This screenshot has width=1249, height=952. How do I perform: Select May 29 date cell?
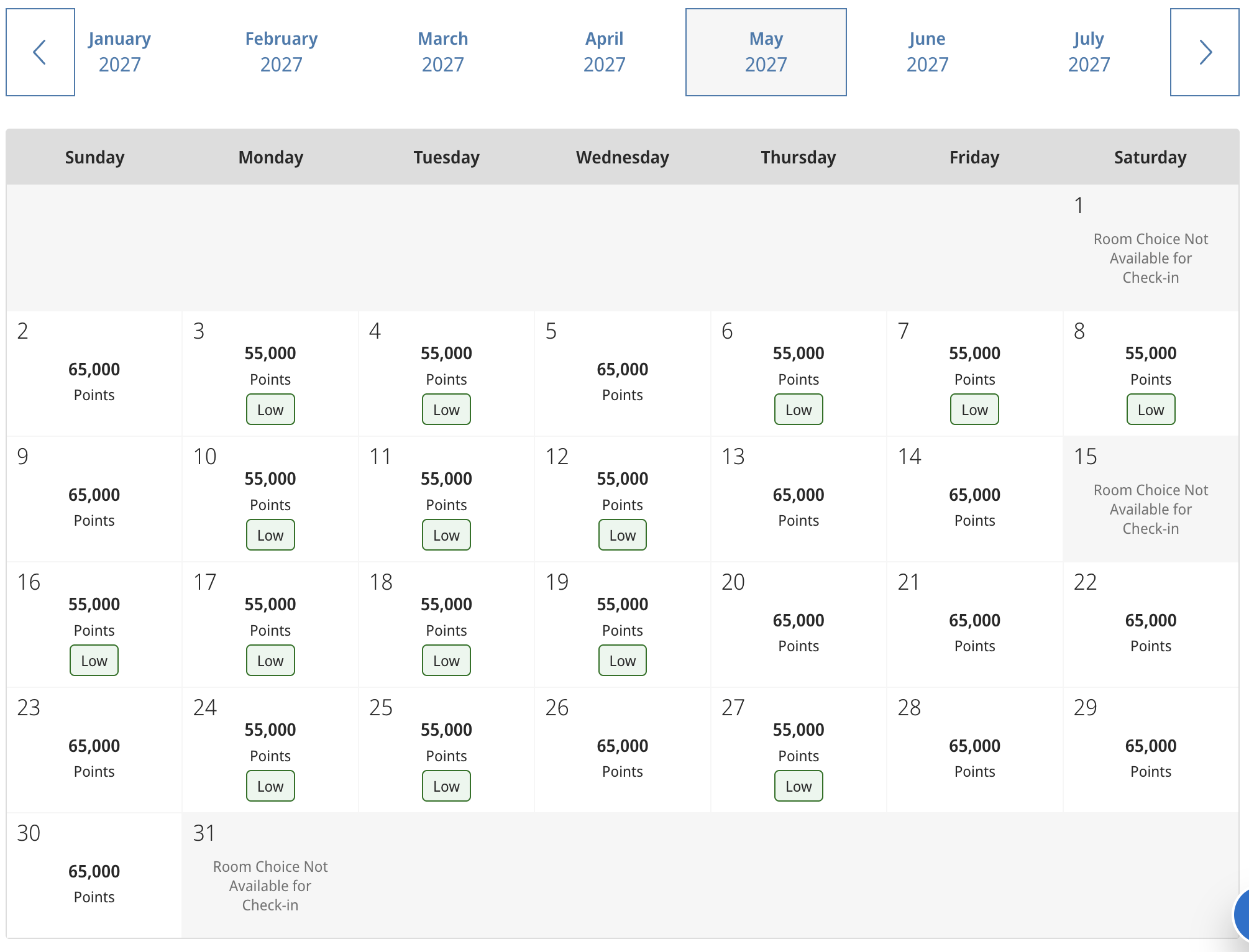point(1151,750)
